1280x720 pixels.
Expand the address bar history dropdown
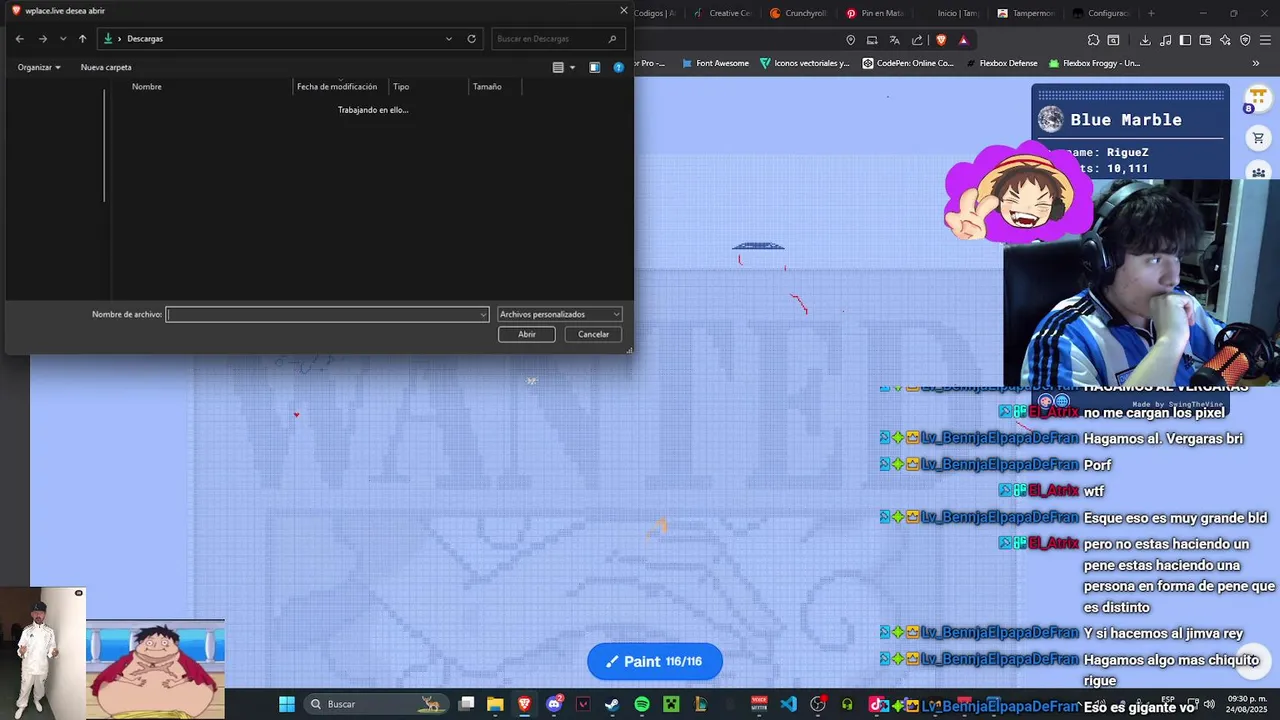[448, 39]
